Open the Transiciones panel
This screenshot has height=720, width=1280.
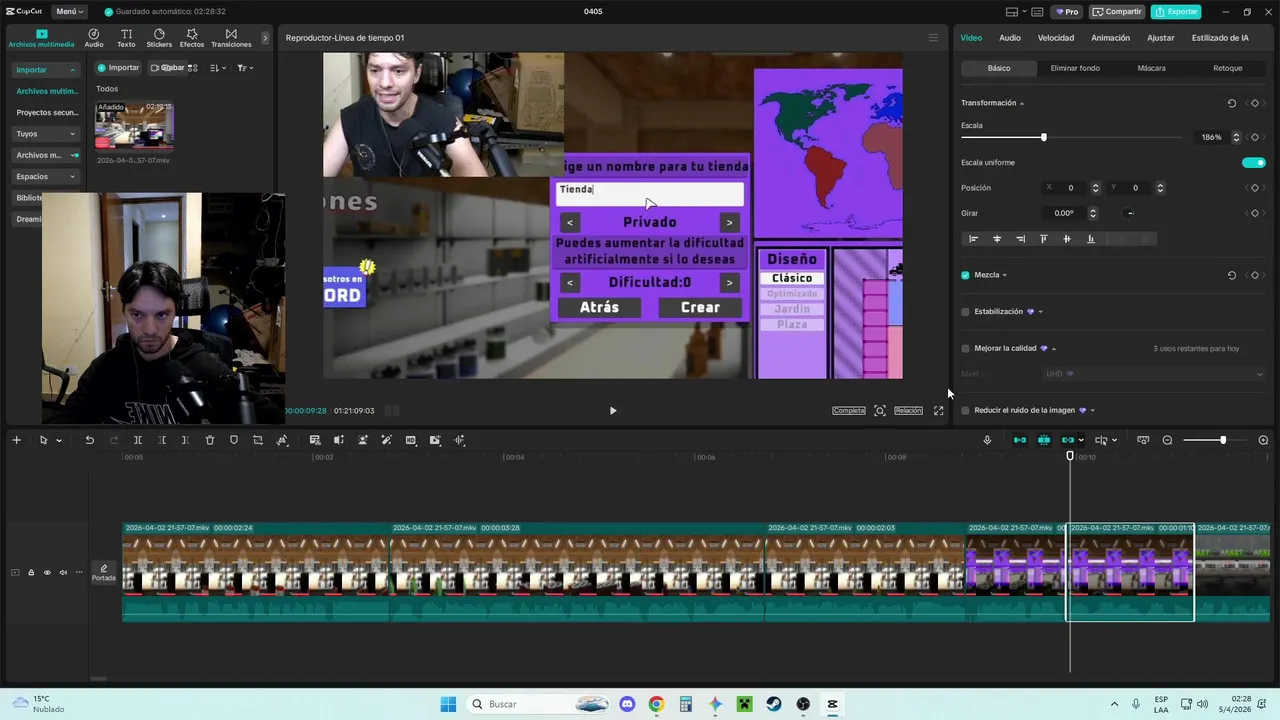pyautogui.click(x=231, y=38)
